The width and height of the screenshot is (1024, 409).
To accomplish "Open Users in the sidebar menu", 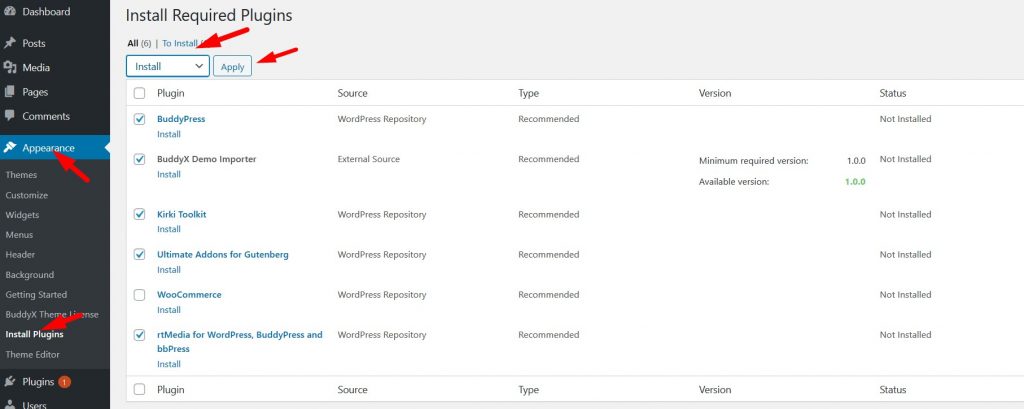I will click(34, 404).
